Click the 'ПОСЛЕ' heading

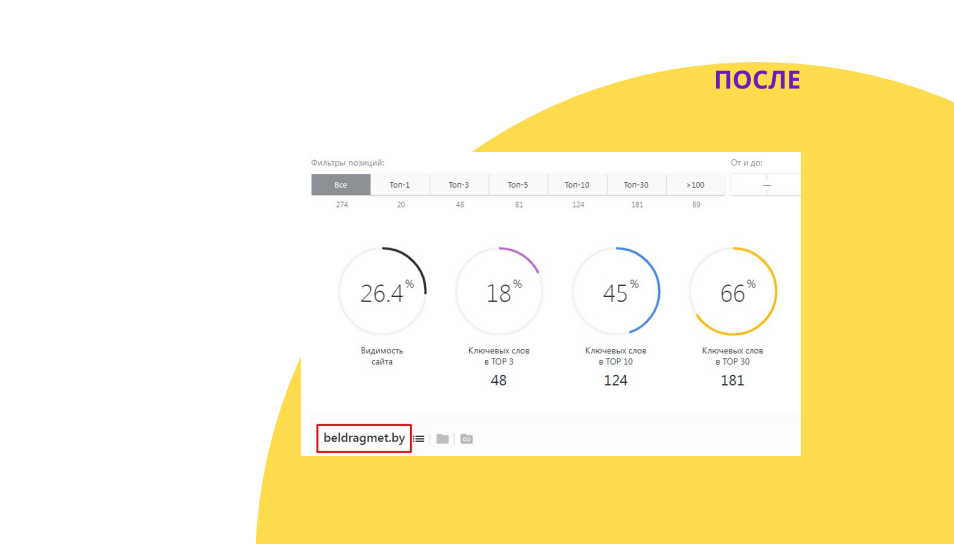pyautogui.click(x=757, y=80)
